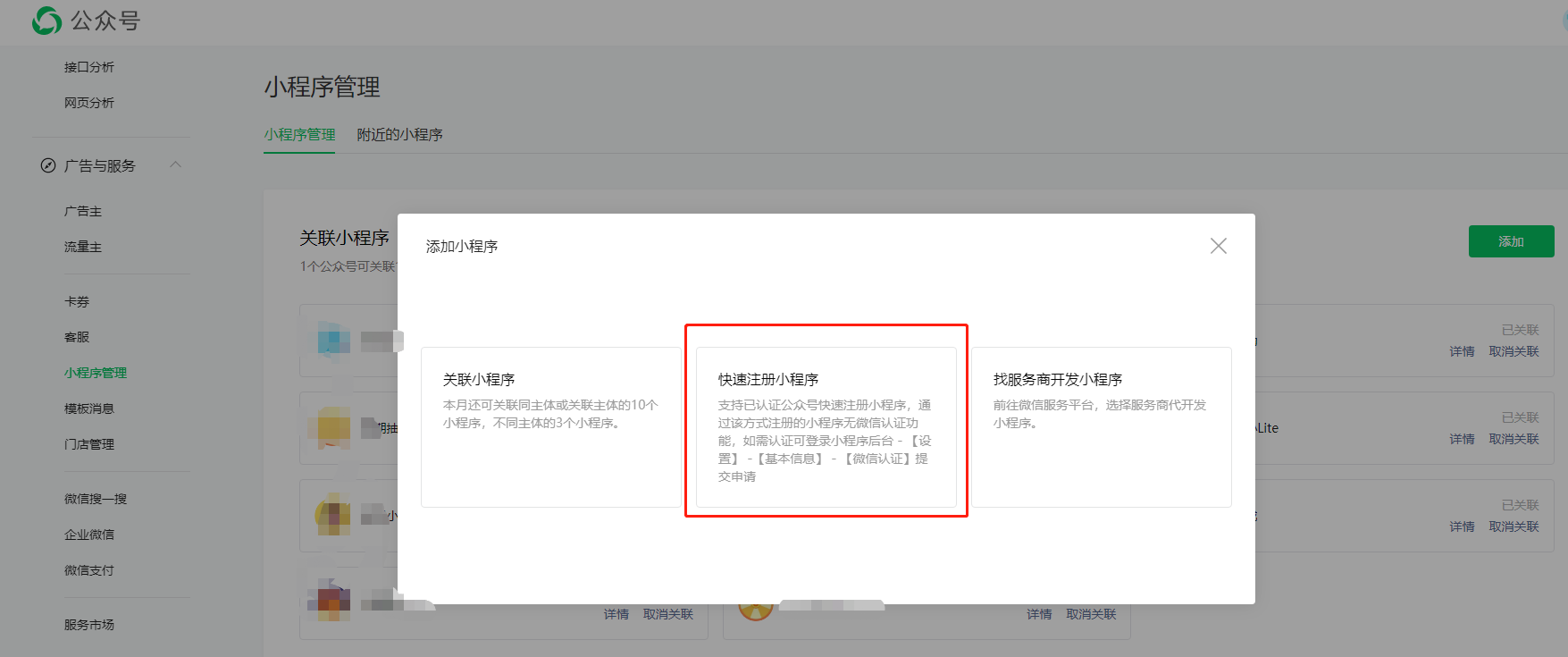The height and width of the screenshot is (657, 1568).
Task: Go to 广告主 in the sidebar
Action: click(x=83, y=211)
